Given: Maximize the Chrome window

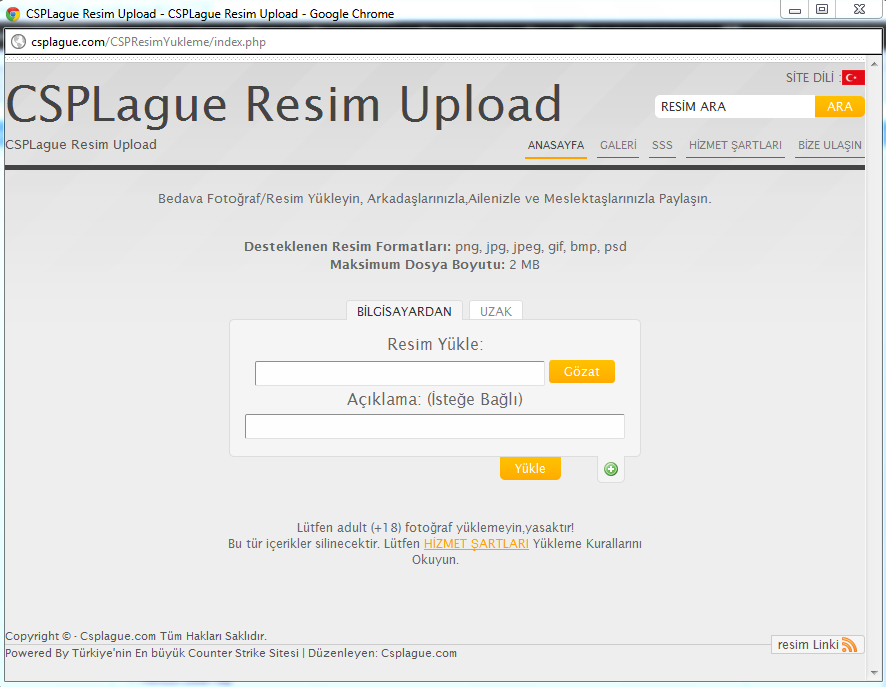Looking at the screenshot, I should point(822,9).
